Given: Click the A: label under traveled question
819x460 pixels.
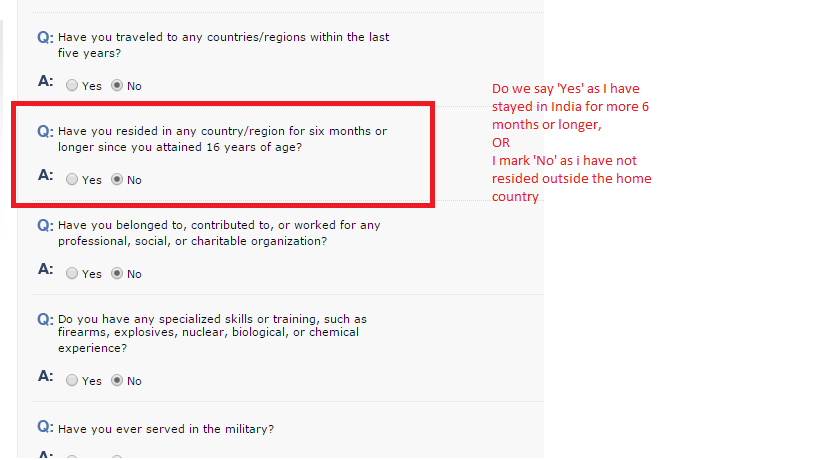Looking at the screenshot, I should (x=45, y=81).
